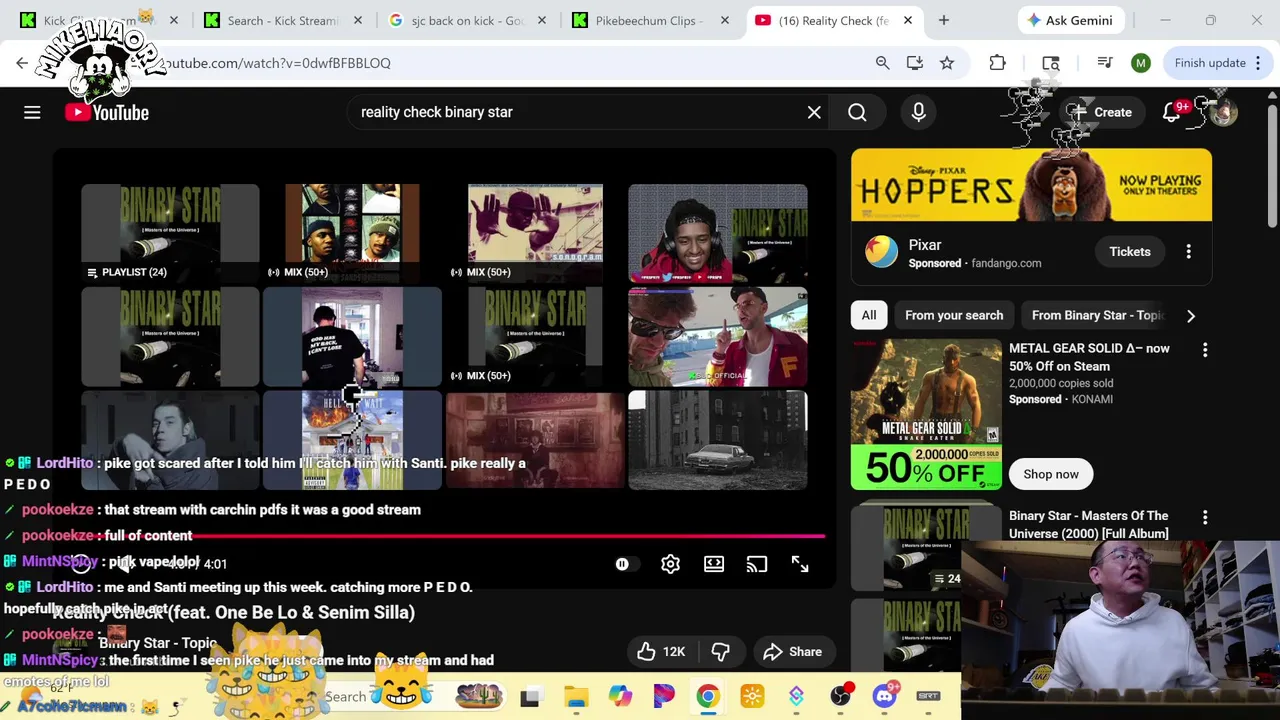Image resolution: width=1280 pixels, height=720 pixels.
Task: Open Metal Gear Solid 50% off ad image
Action: (926, 414)
